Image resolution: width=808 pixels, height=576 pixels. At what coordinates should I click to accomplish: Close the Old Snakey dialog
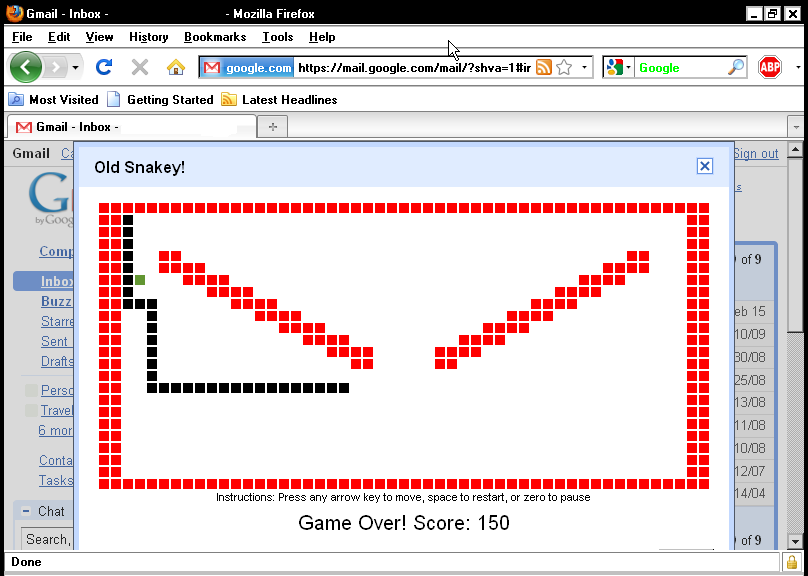[x=704, y=166]
